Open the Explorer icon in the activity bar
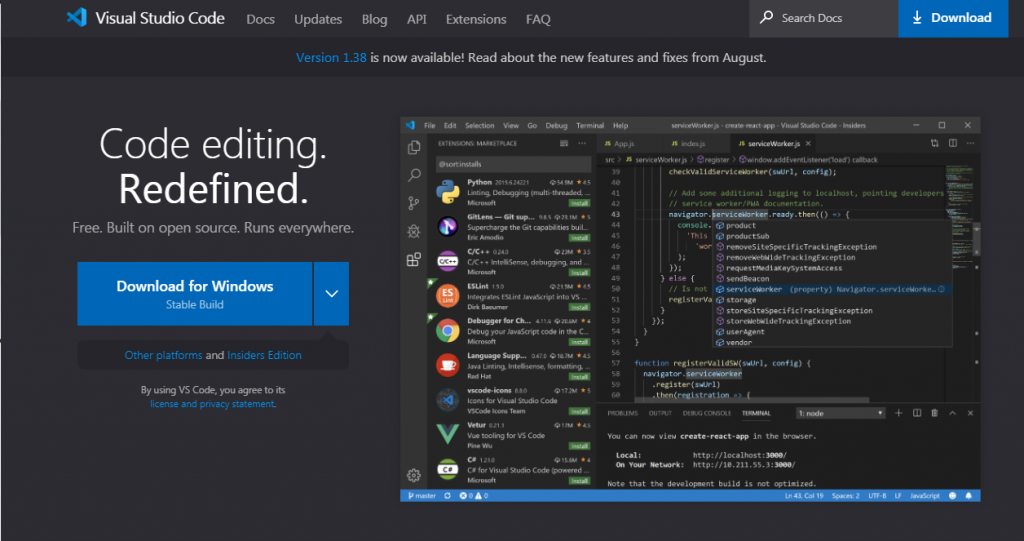 413,148
